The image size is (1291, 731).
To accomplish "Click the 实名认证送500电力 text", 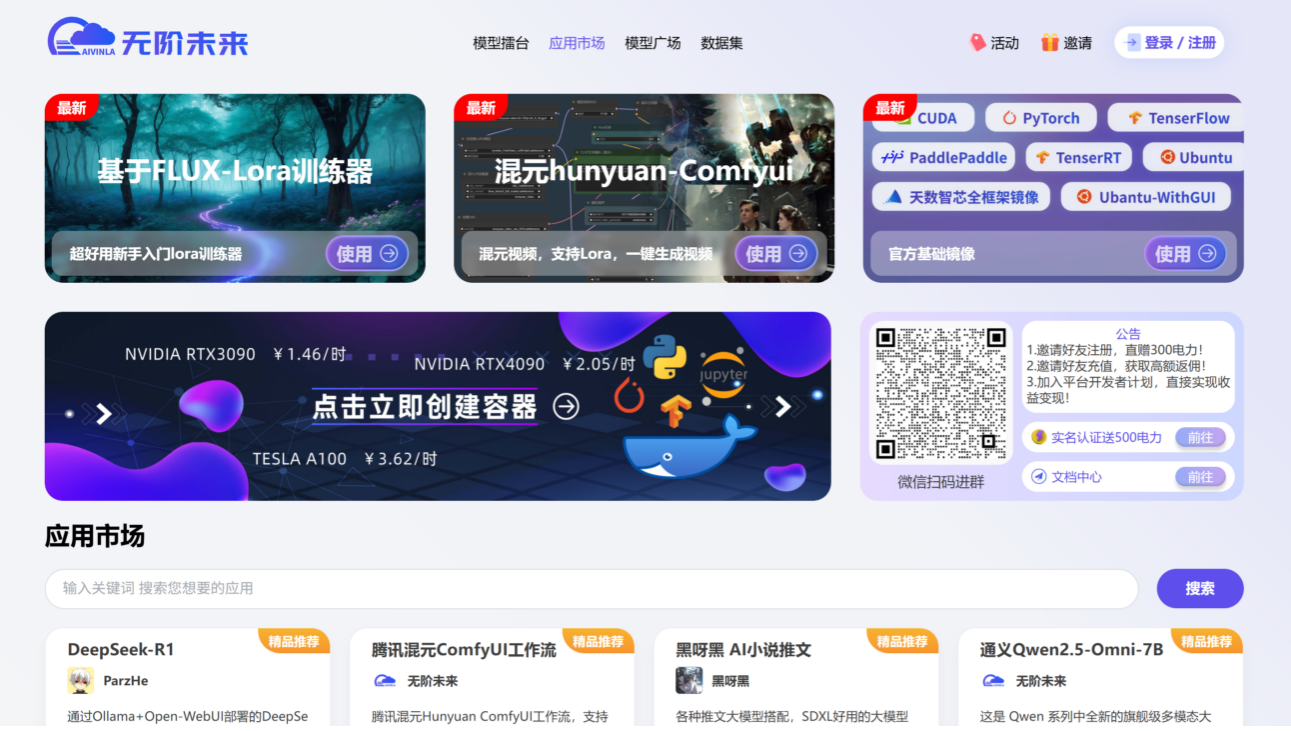I will point(1106,437).
